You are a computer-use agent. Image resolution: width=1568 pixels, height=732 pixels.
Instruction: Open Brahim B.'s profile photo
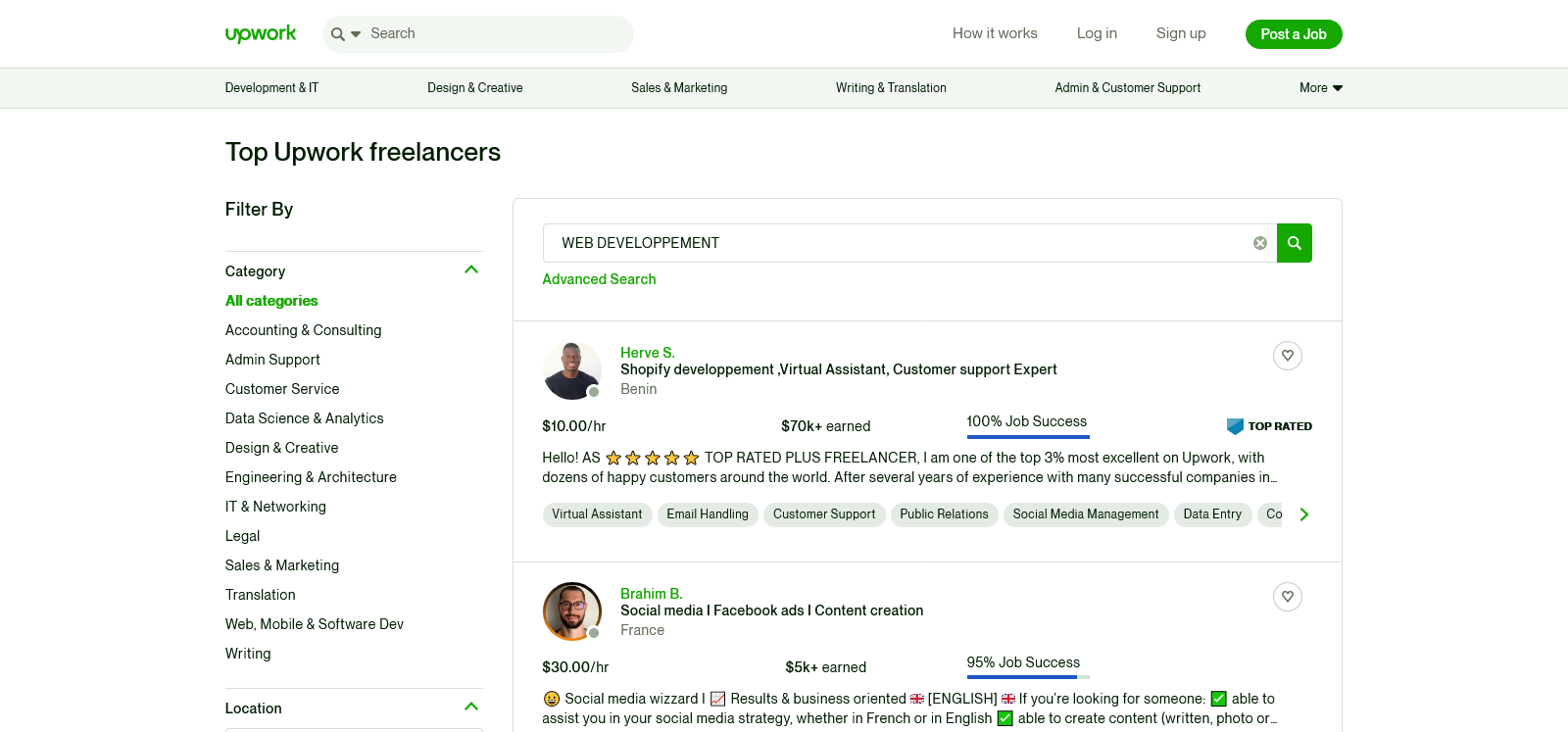tap(572, 611)
